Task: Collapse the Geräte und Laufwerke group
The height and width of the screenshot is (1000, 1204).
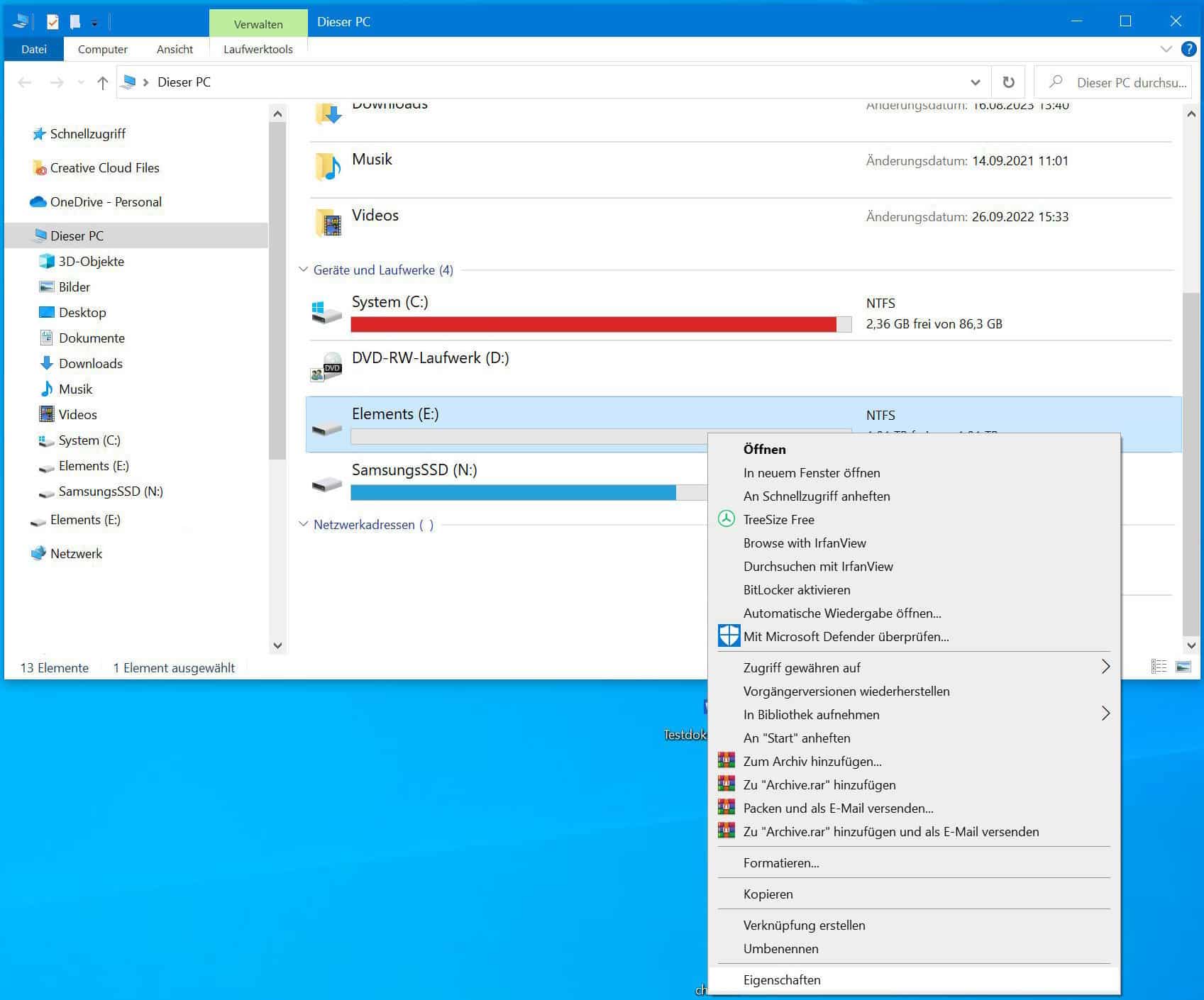Action: pos(304,270)
